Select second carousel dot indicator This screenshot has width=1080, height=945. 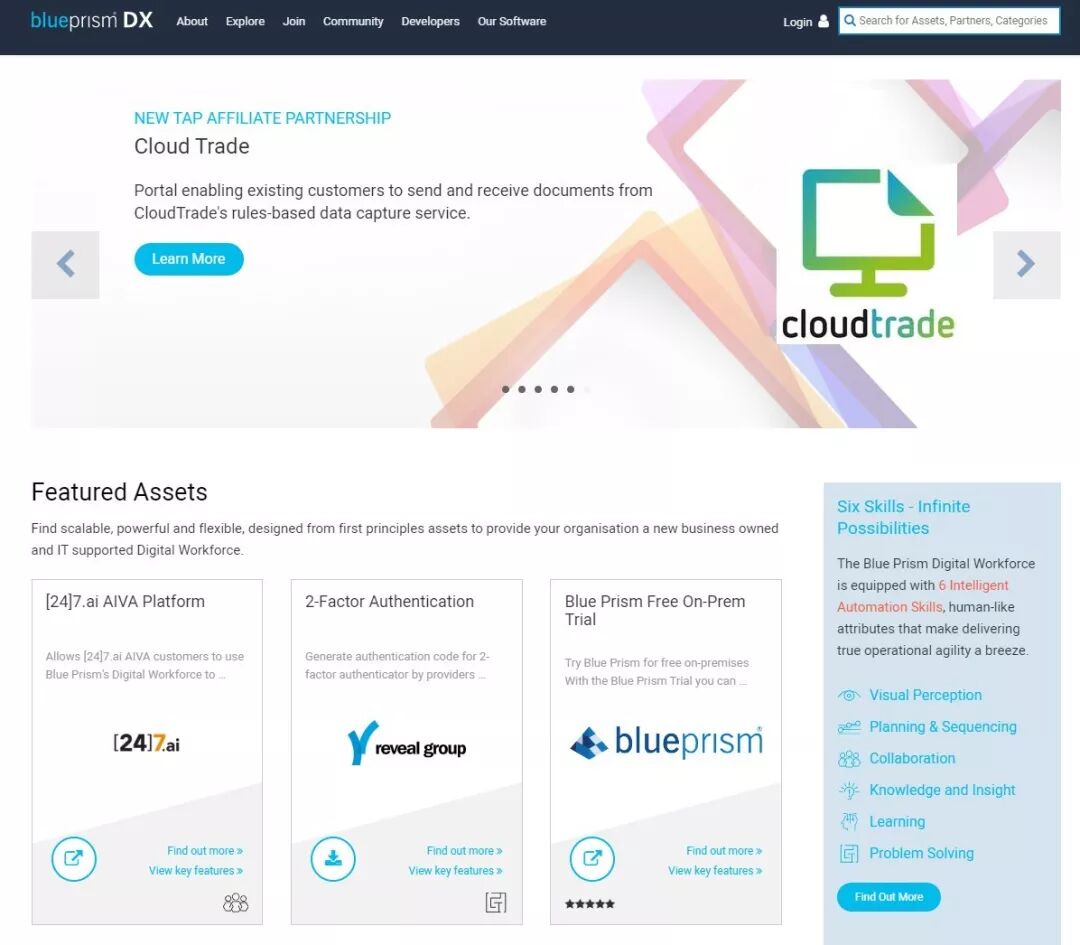[x=522, y=389]
